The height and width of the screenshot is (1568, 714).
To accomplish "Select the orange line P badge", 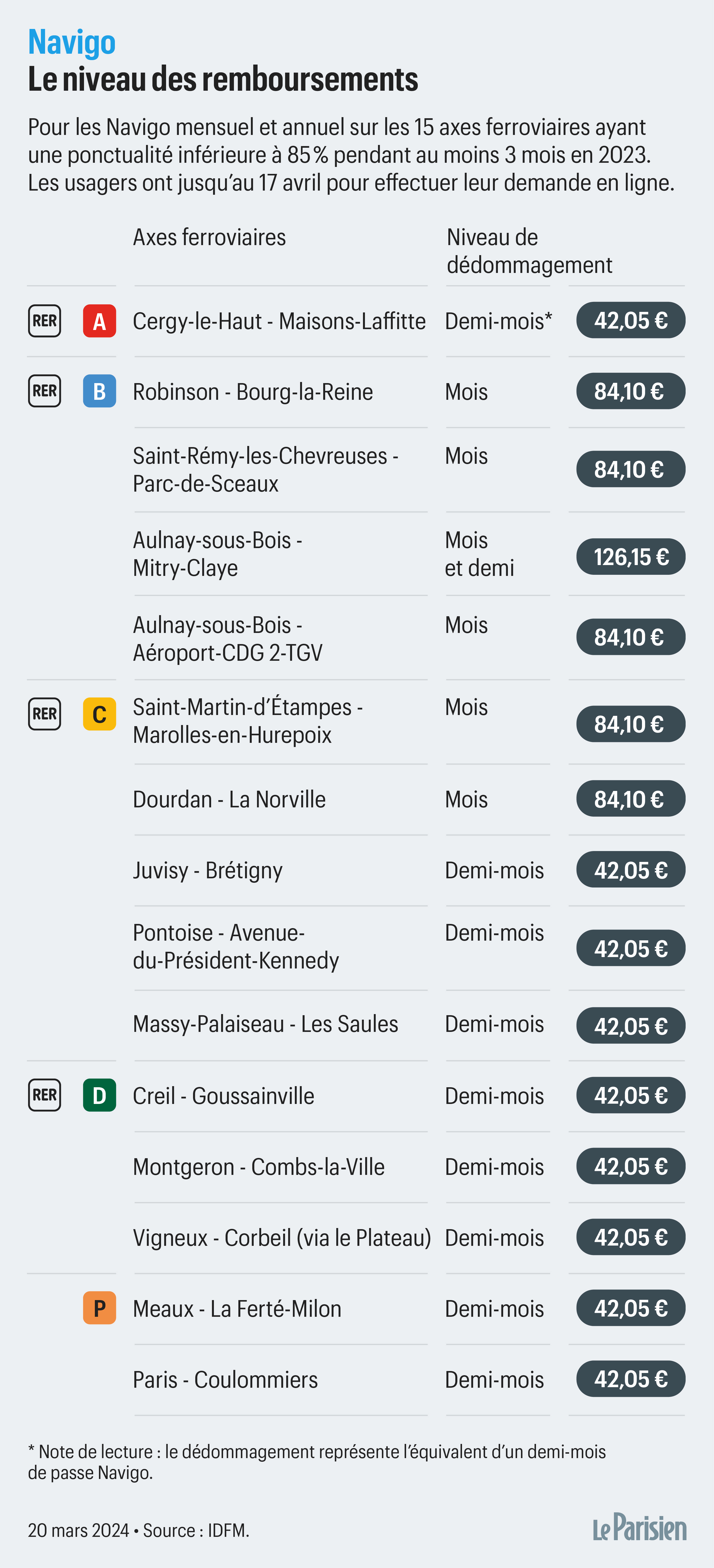I will coord(99,1308).
